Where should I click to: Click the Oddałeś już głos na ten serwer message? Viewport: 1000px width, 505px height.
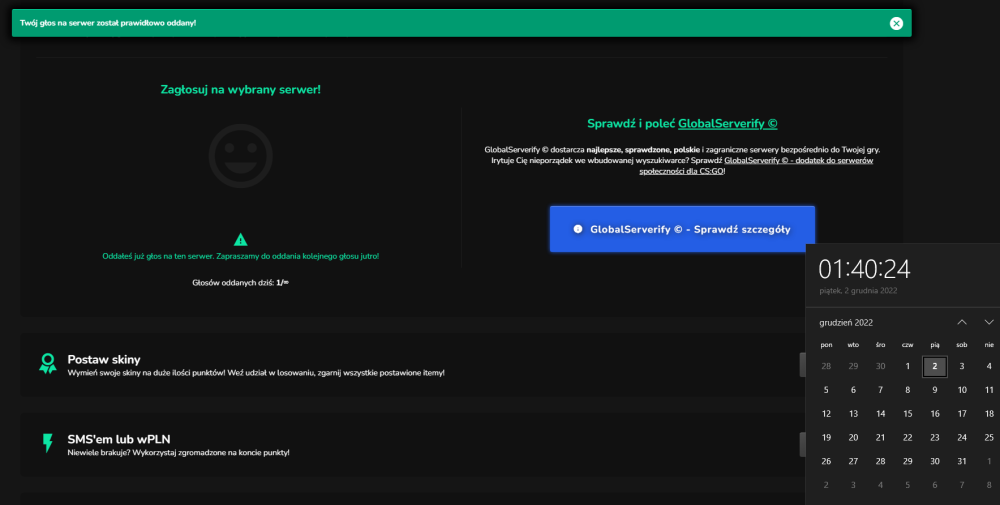(x=240, y=256)
